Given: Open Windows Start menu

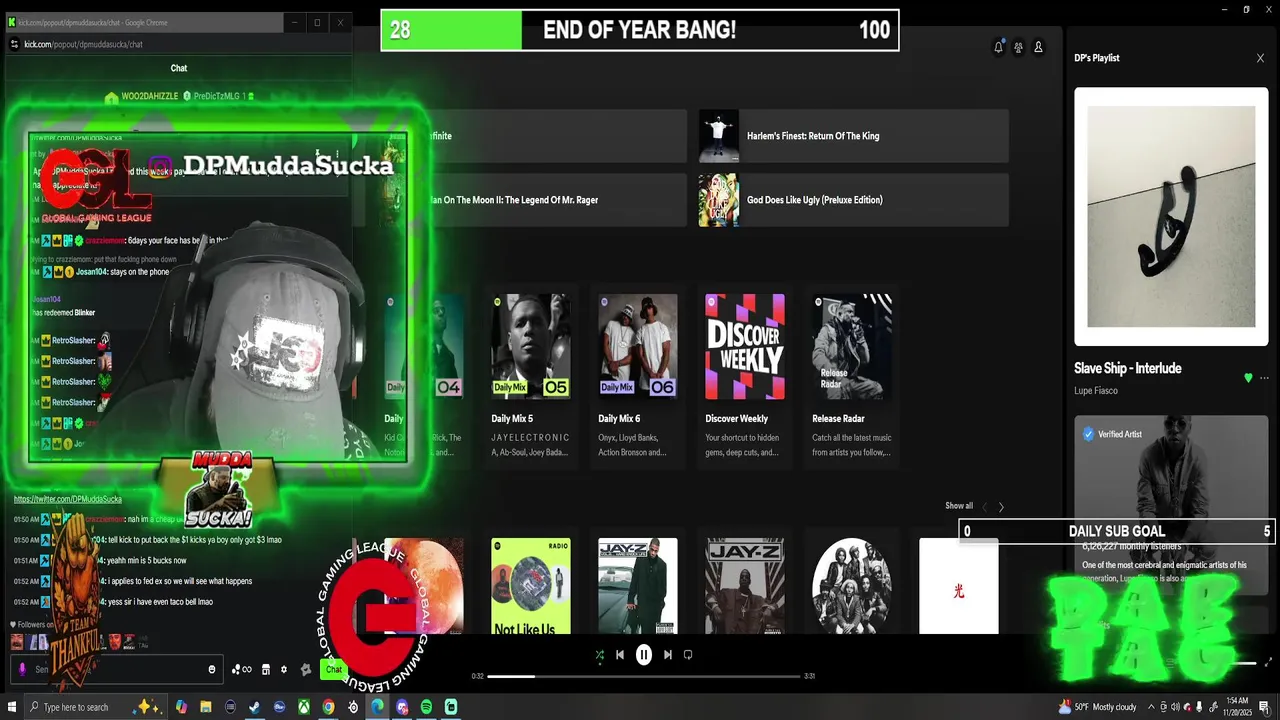Looking at the screenshot, I should pos(10,707).
